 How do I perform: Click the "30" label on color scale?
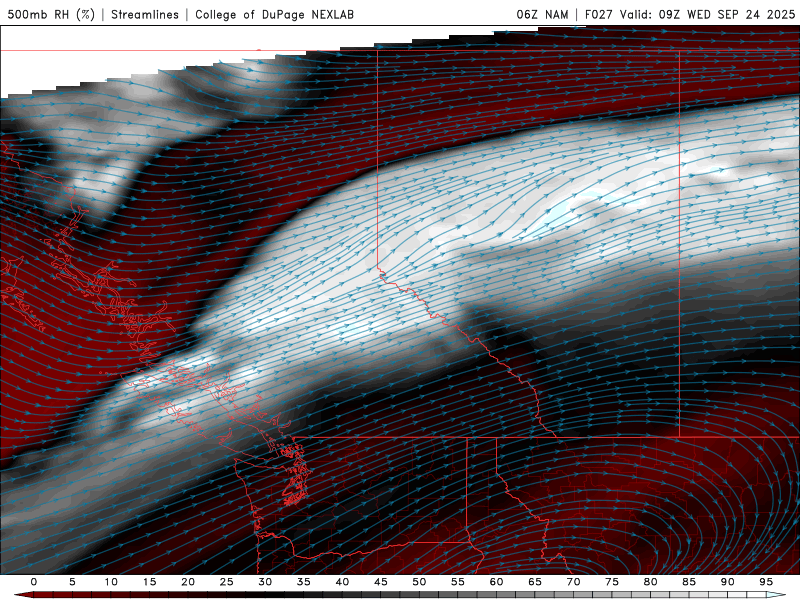pyautogui.click(x=265, y=582)
